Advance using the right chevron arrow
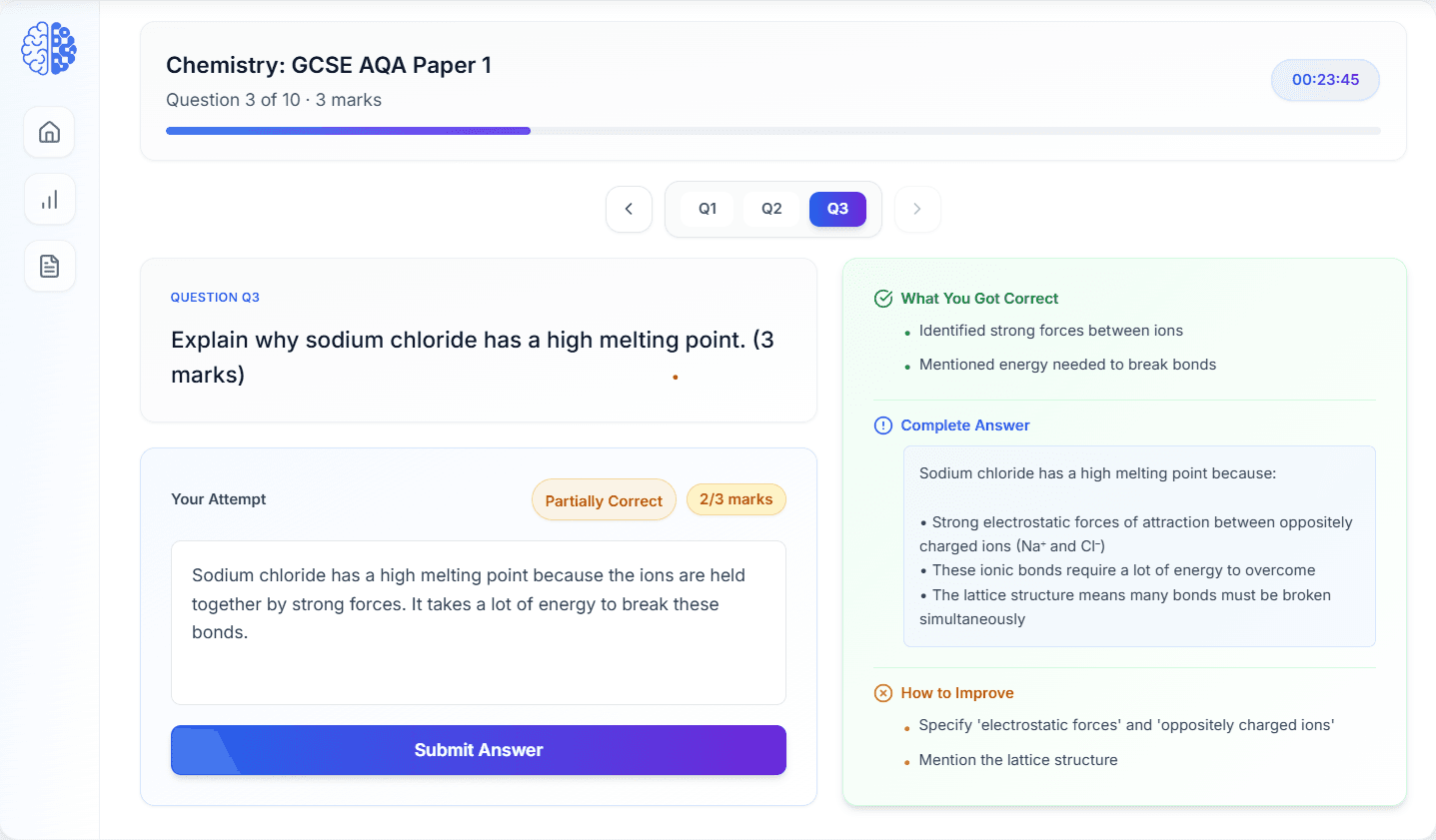The height and width of the screenshot is (840, 1436). click(x=916, y=209)
